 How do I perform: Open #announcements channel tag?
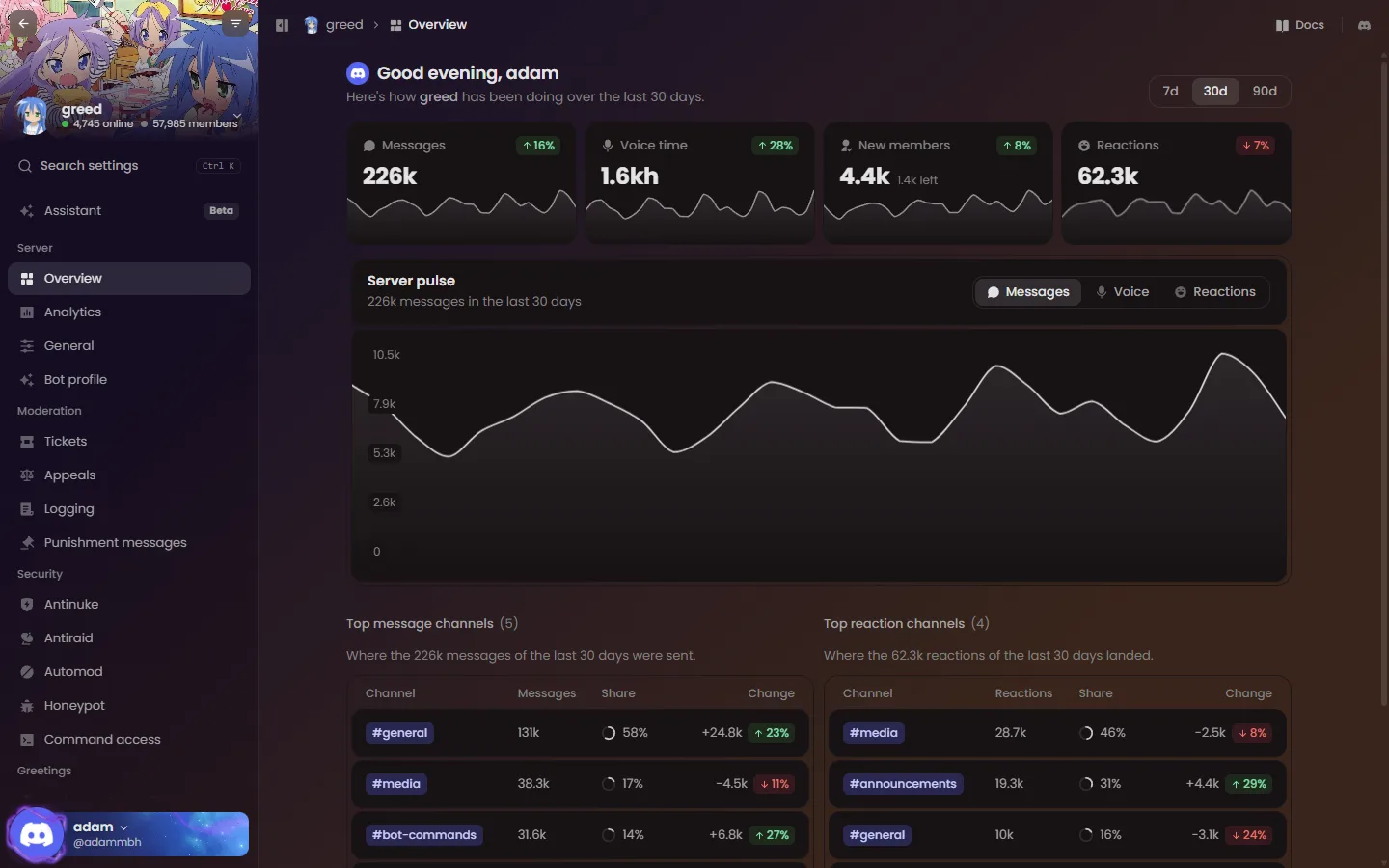point(903,784)
